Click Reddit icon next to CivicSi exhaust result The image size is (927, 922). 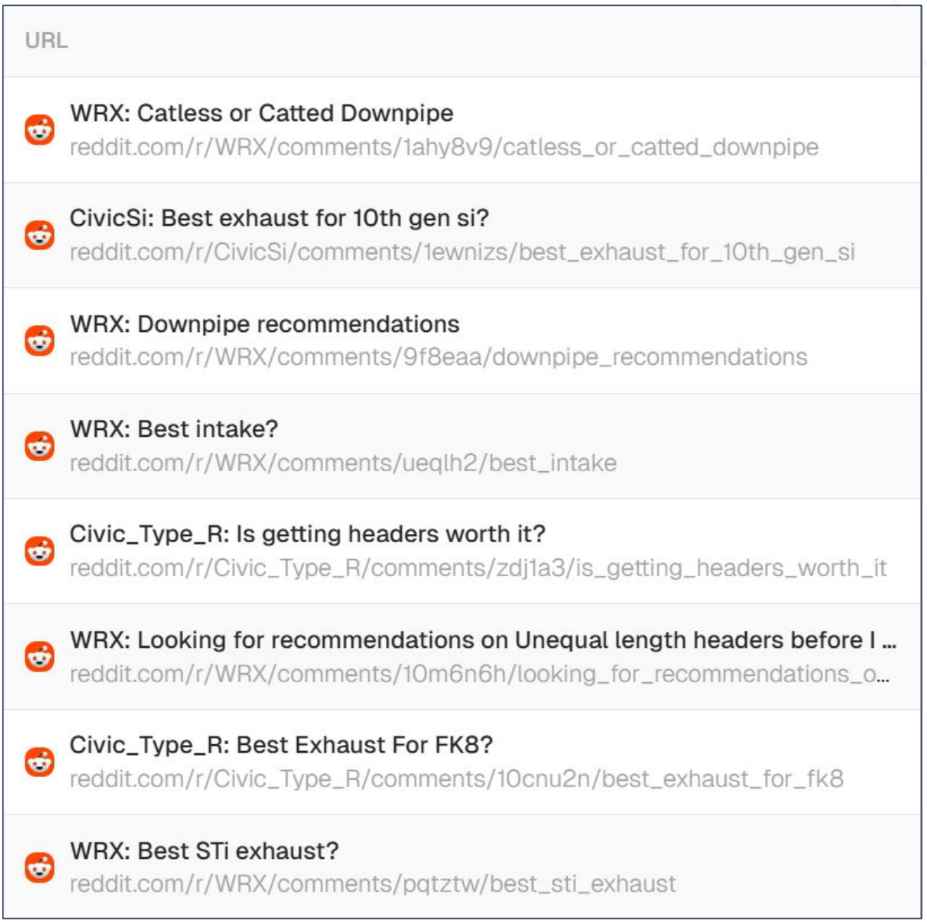(40, 235)
